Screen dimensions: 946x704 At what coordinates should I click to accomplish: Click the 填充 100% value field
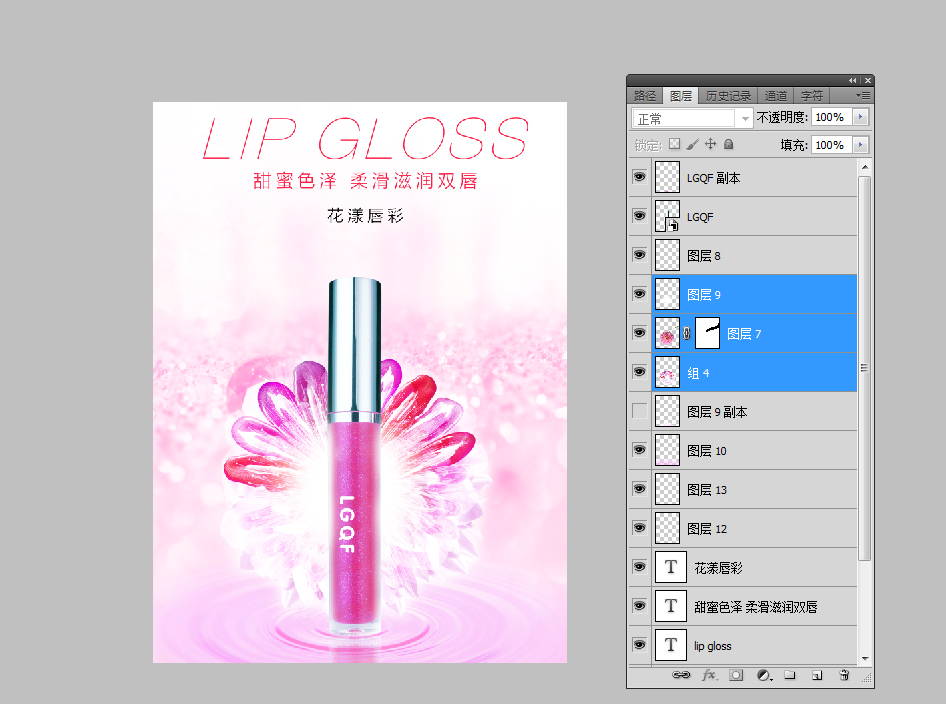point(831,145)
